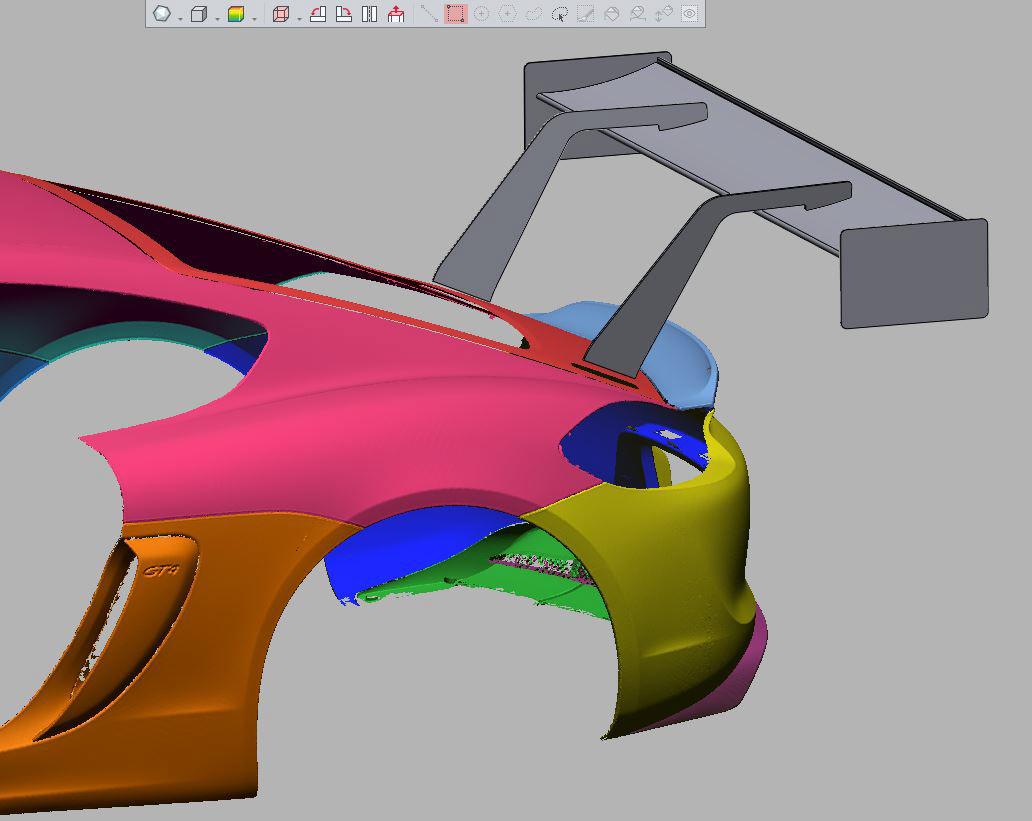Select the paint brush selection icon
The height and width of the screenshot is (821, 1032).
pos(585,14)
